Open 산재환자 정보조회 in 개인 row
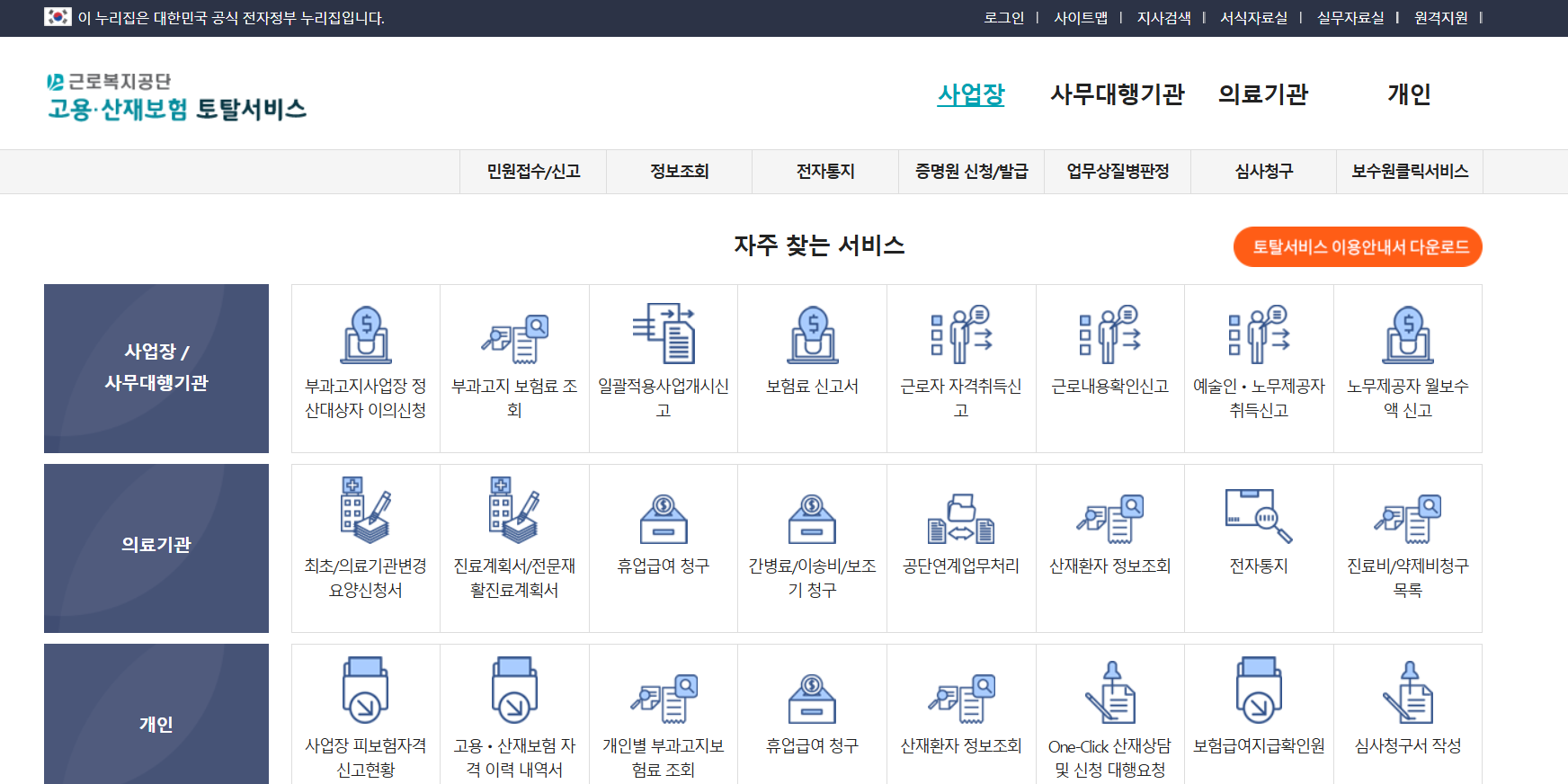1568x784 pixels. pyautogui.click(x=961, y=699)
